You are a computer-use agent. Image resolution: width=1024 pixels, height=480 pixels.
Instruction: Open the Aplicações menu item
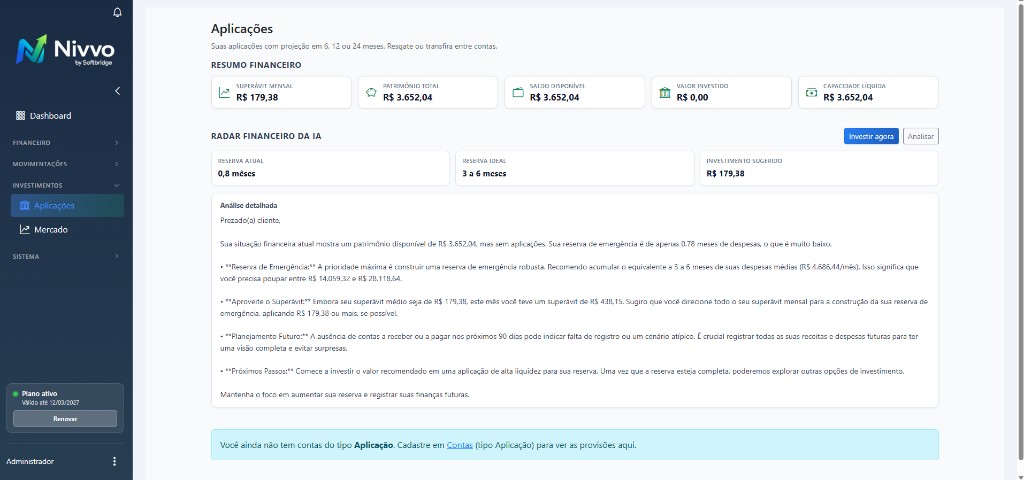[67, 206]
